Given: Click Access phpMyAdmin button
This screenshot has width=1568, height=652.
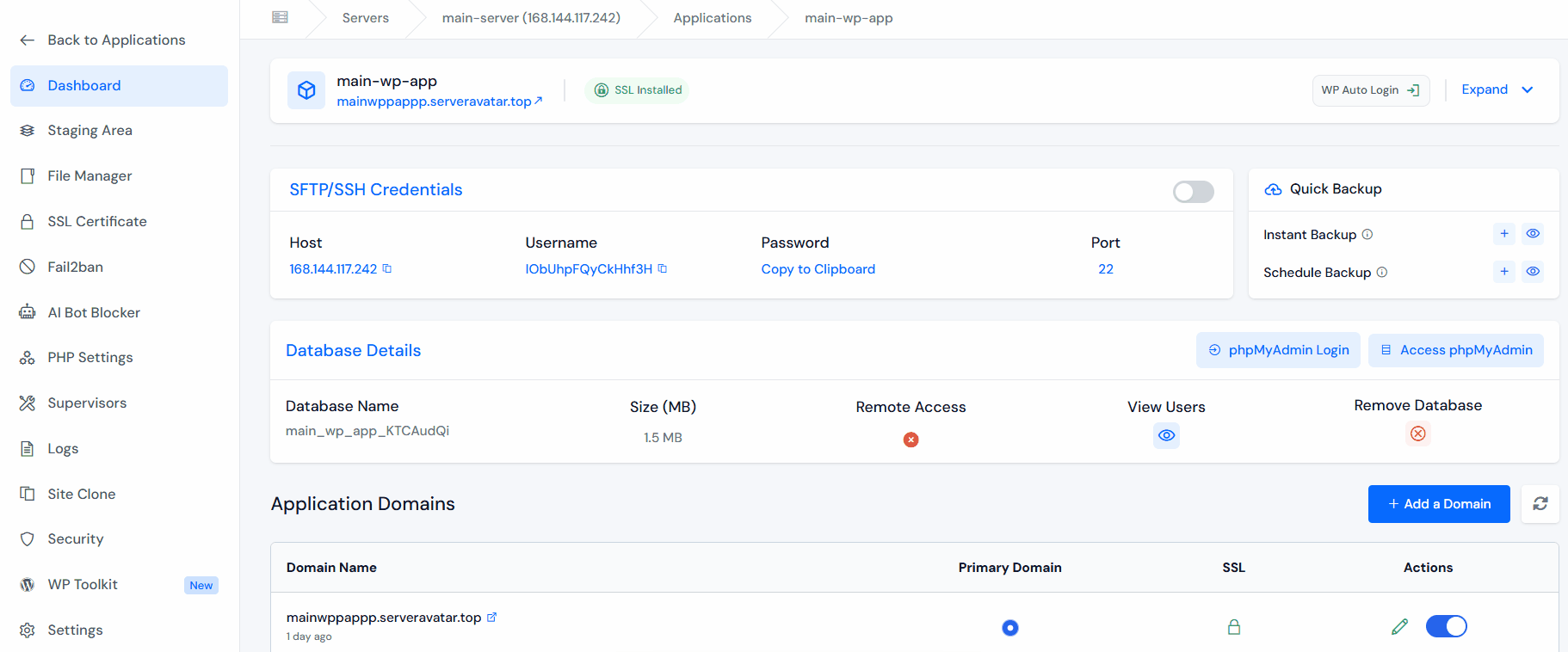Looking at the screenshot, I should click(x=1456, y=350).
